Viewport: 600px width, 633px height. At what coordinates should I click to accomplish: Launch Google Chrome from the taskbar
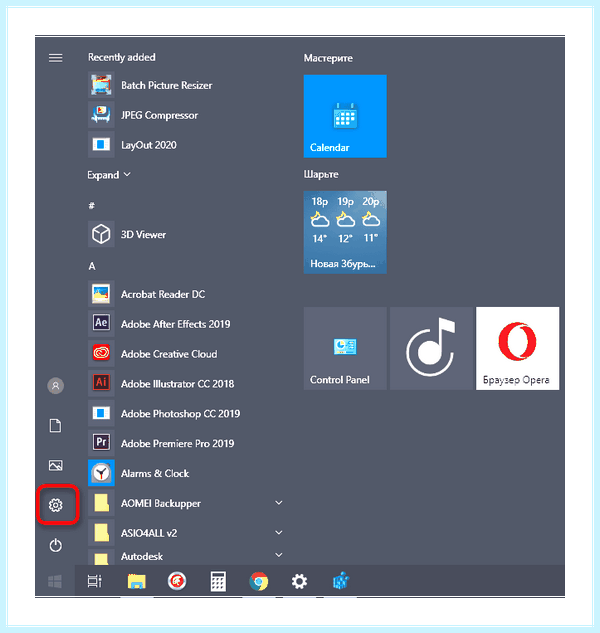(x=258, y=581)
